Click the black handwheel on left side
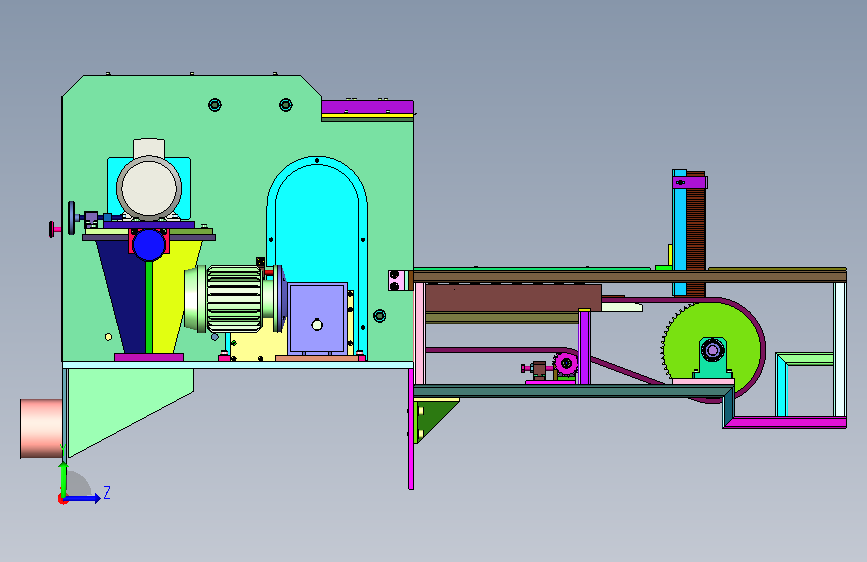Screen dimensions: 867x562 71,218
